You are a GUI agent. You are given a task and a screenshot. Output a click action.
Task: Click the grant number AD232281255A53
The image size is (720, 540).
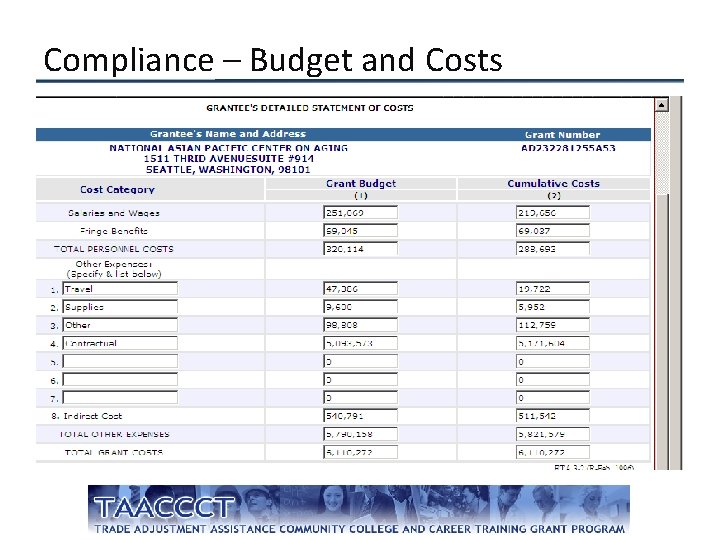[x=568, y=148]
